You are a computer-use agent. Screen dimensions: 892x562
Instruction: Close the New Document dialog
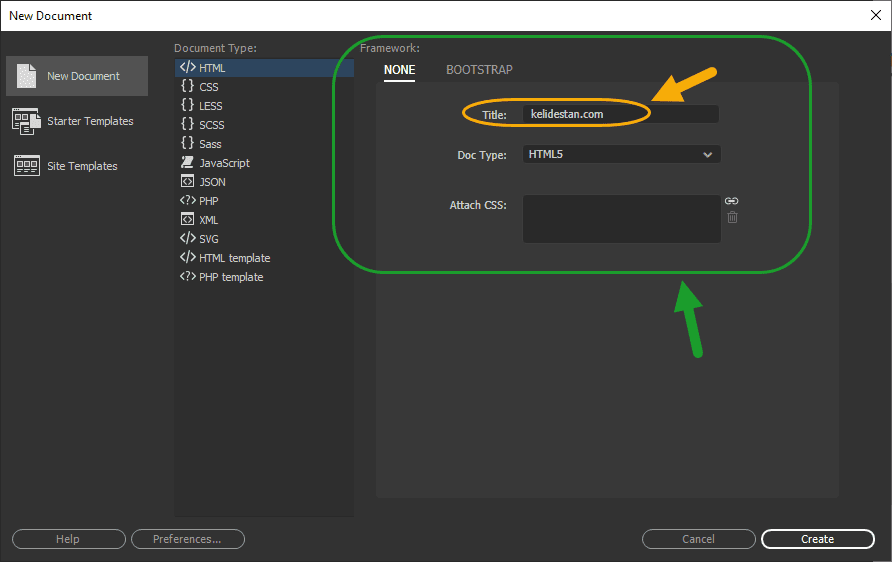coord(876,15)
